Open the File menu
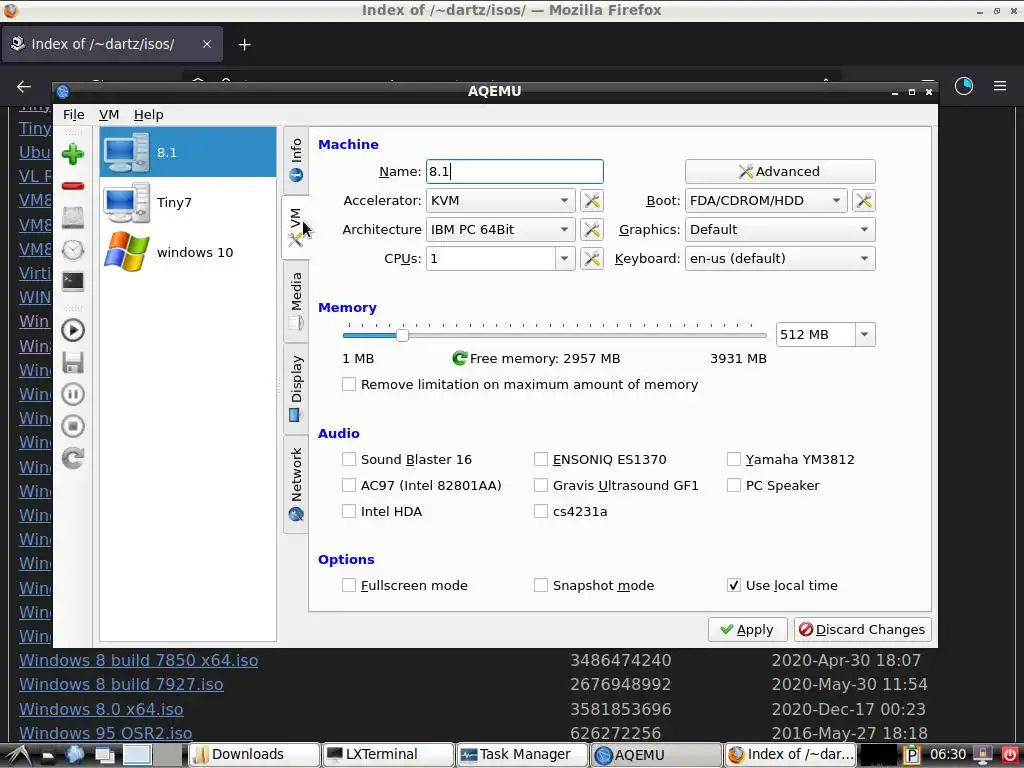This screenshot has width=1024, height=768. pyautogui.click(x=74, y=114)
